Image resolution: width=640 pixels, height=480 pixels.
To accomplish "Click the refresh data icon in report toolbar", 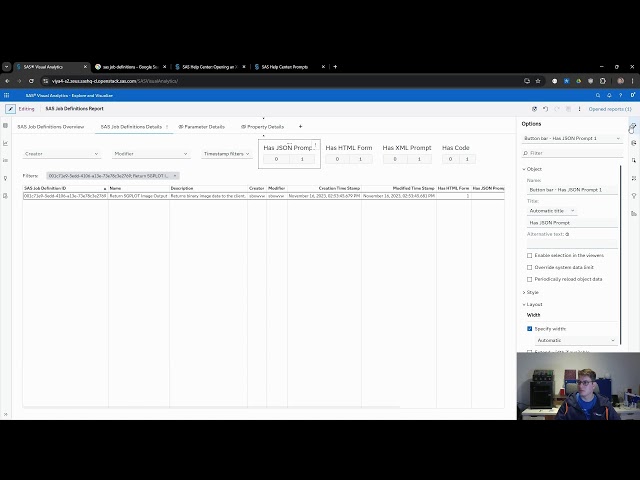I will [534, 109].
